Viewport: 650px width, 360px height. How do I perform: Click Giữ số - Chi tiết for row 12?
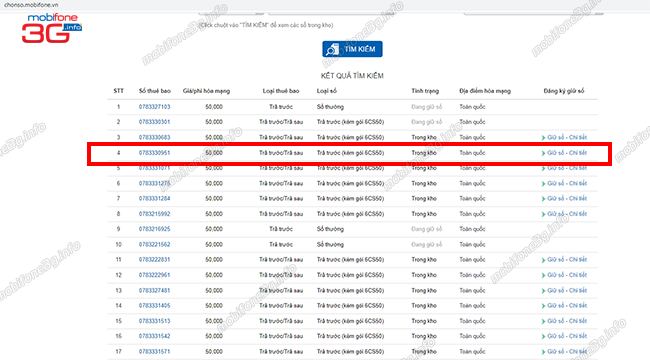(x=564, y=275)
